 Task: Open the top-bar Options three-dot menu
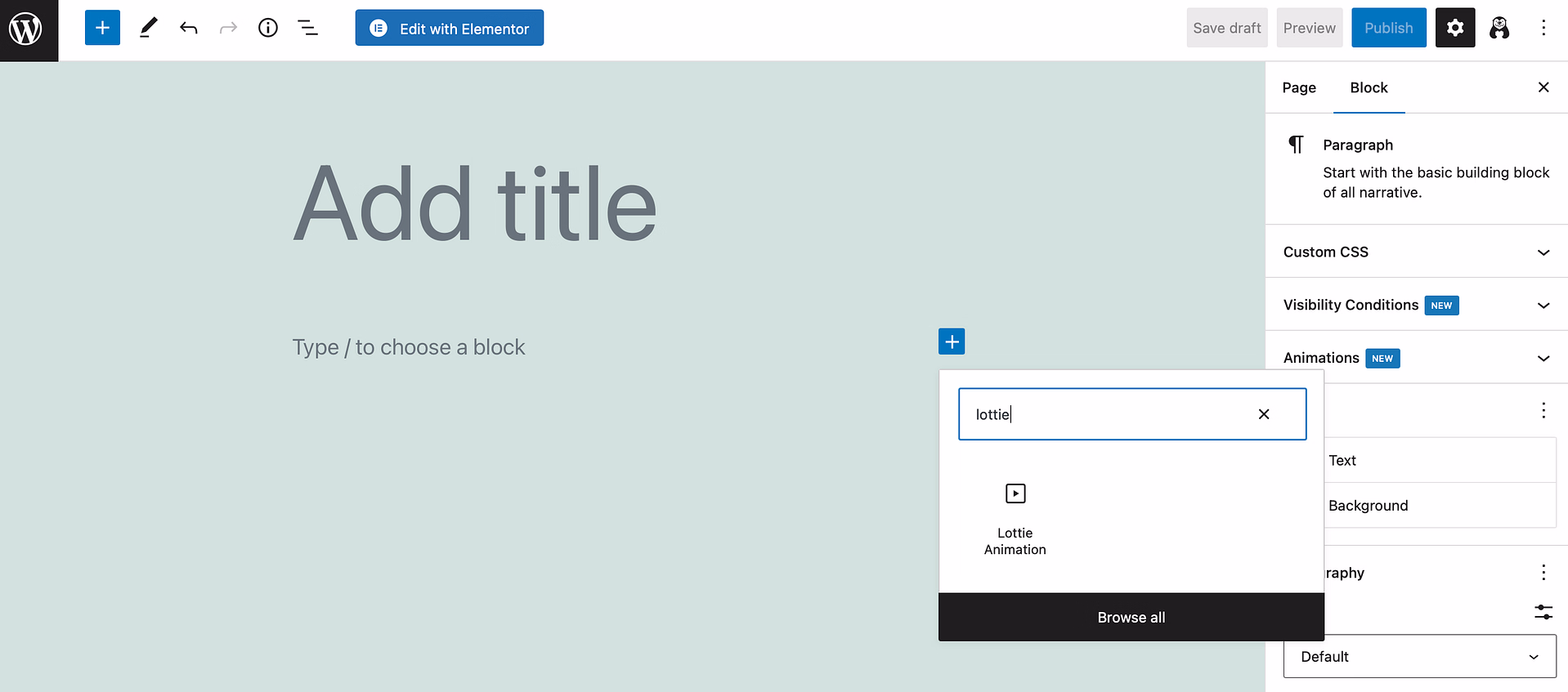tap(1543, 28)
